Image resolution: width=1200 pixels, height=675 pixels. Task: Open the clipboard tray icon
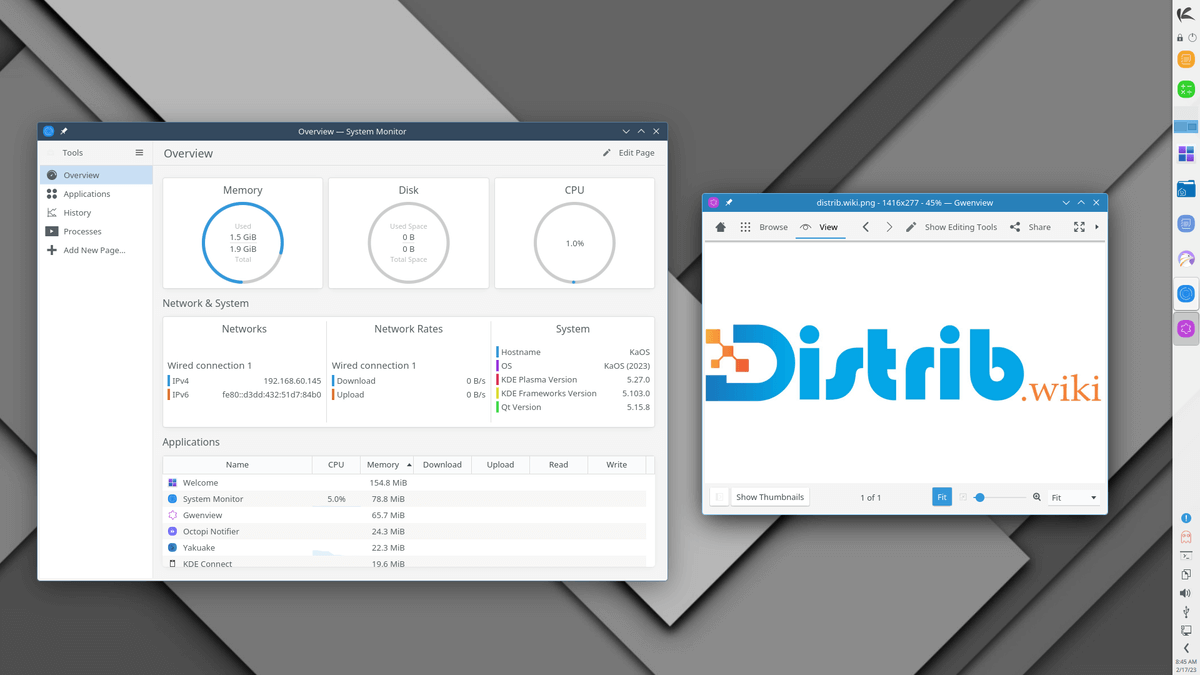coord(1186,574)
